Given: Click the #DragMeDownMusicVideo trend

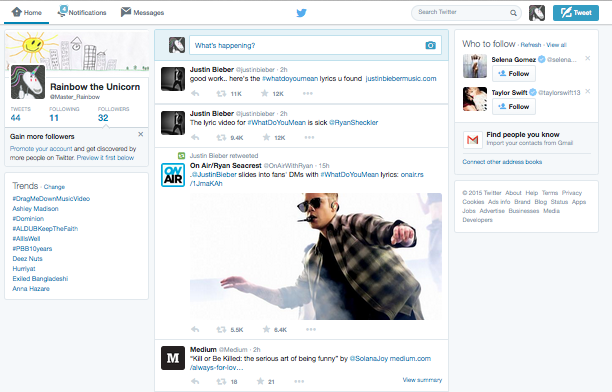Looking at the screenshot, I should click(x=51, y=199).
